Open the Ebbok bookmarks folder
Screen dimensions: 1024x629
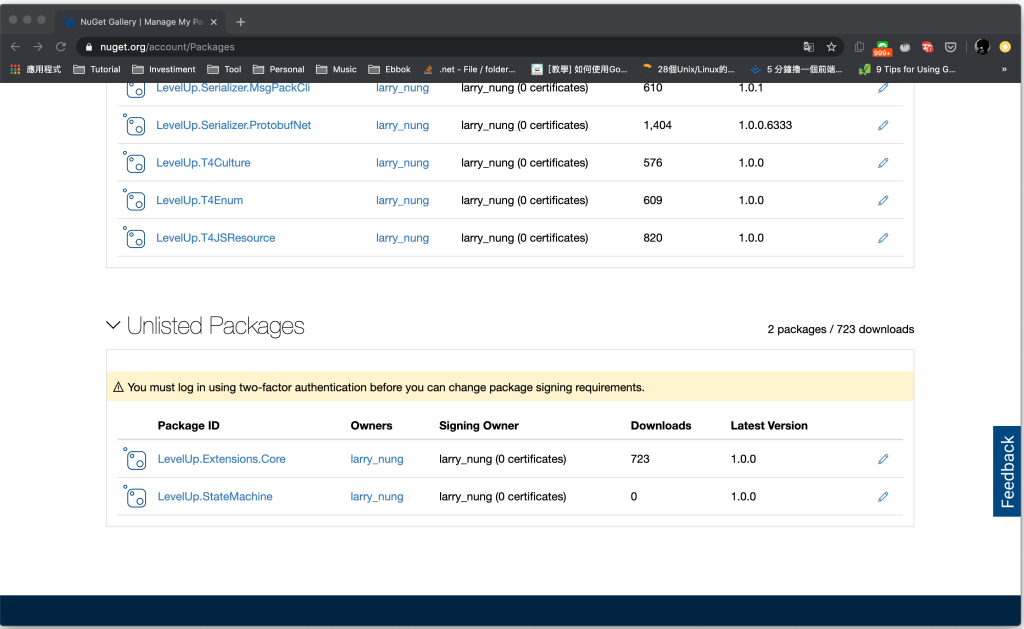(x=389, y=69)
